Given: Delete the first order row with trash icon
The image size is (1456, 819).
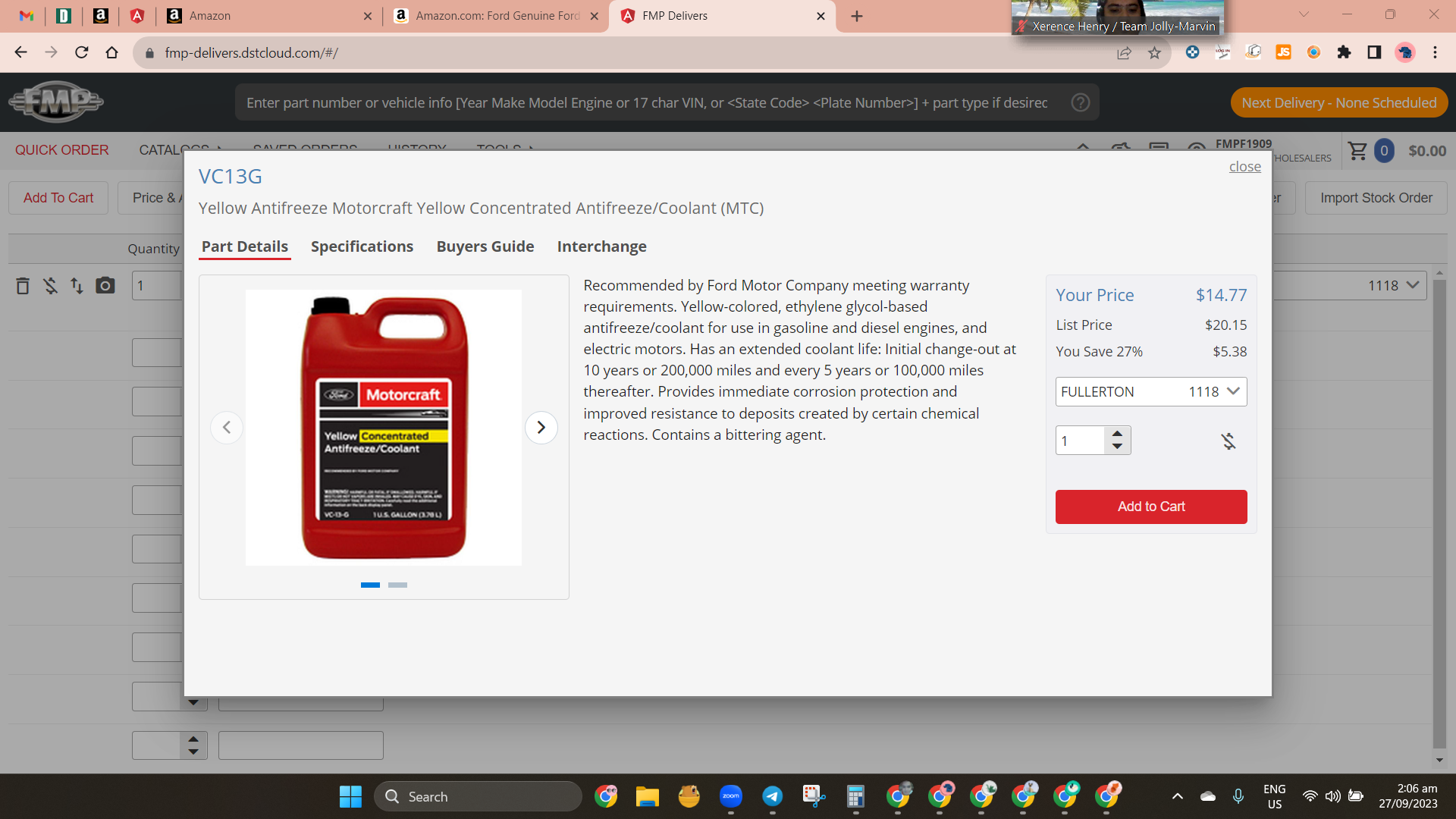Looking at the screenshot, I should [x=23, y=286].
